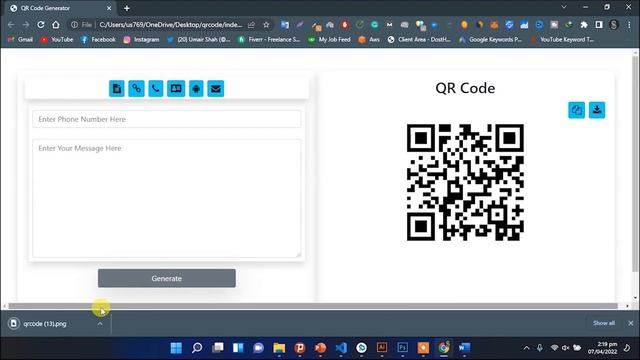Open the YouTube bookmark
This screenshot has width=640, height=360.
57,40
